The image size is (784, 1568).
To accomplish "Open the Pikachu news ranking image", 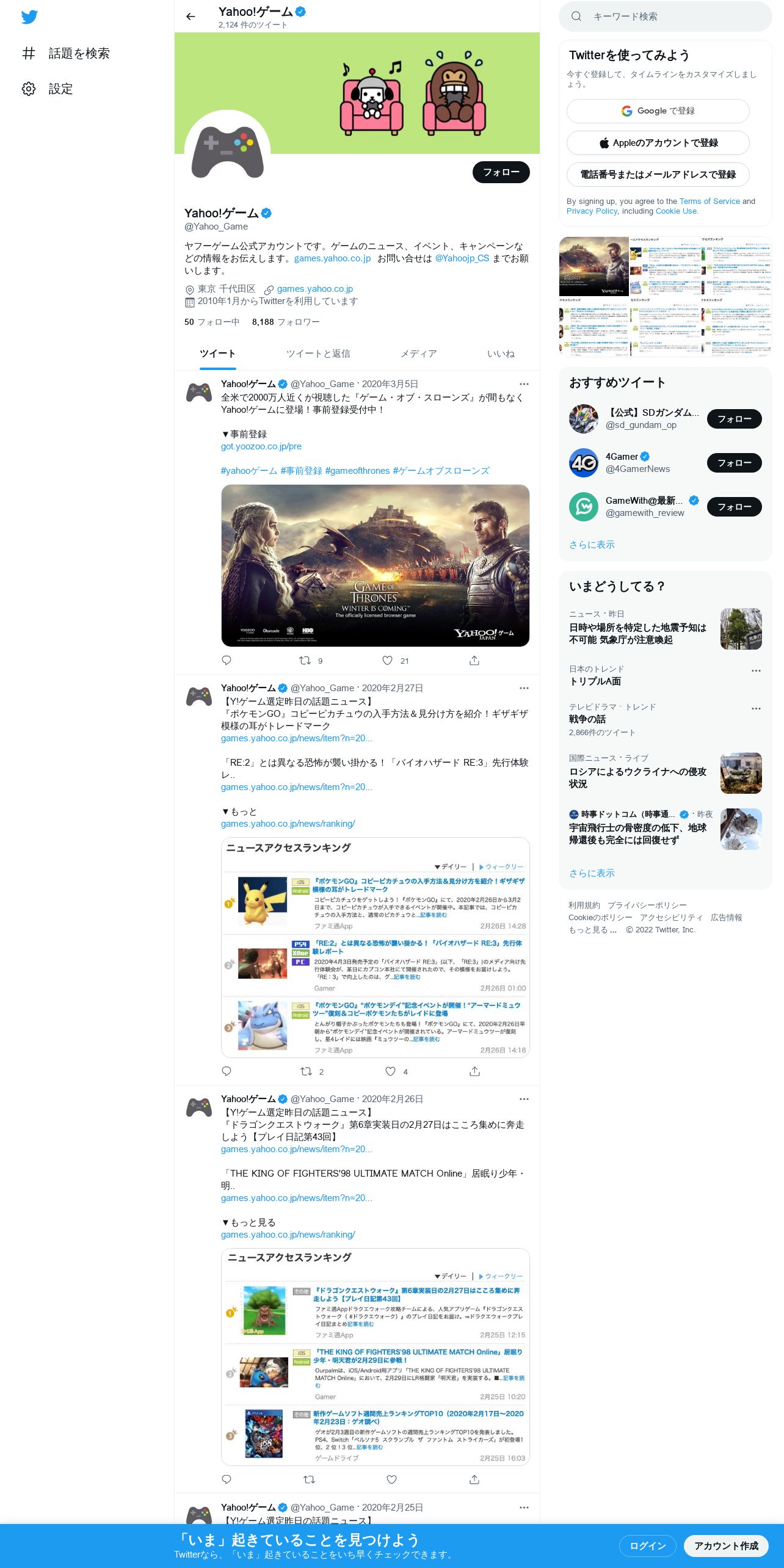I will tap(375, 948).
